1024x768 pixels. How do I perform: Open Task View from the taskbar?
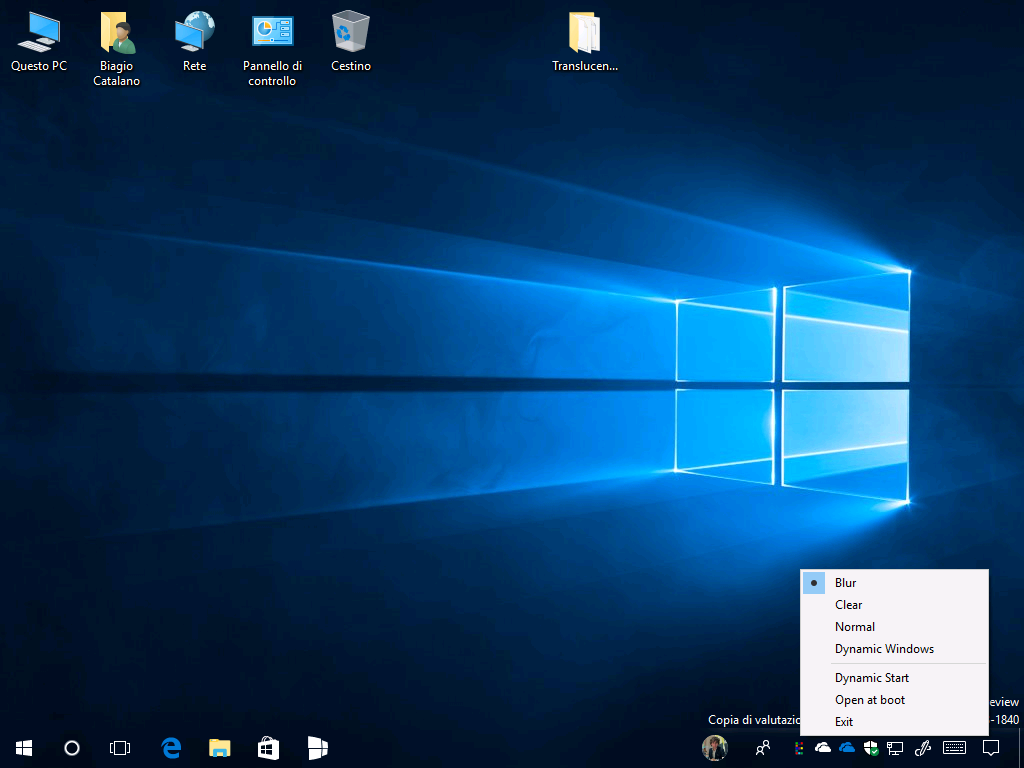(120, 748)
